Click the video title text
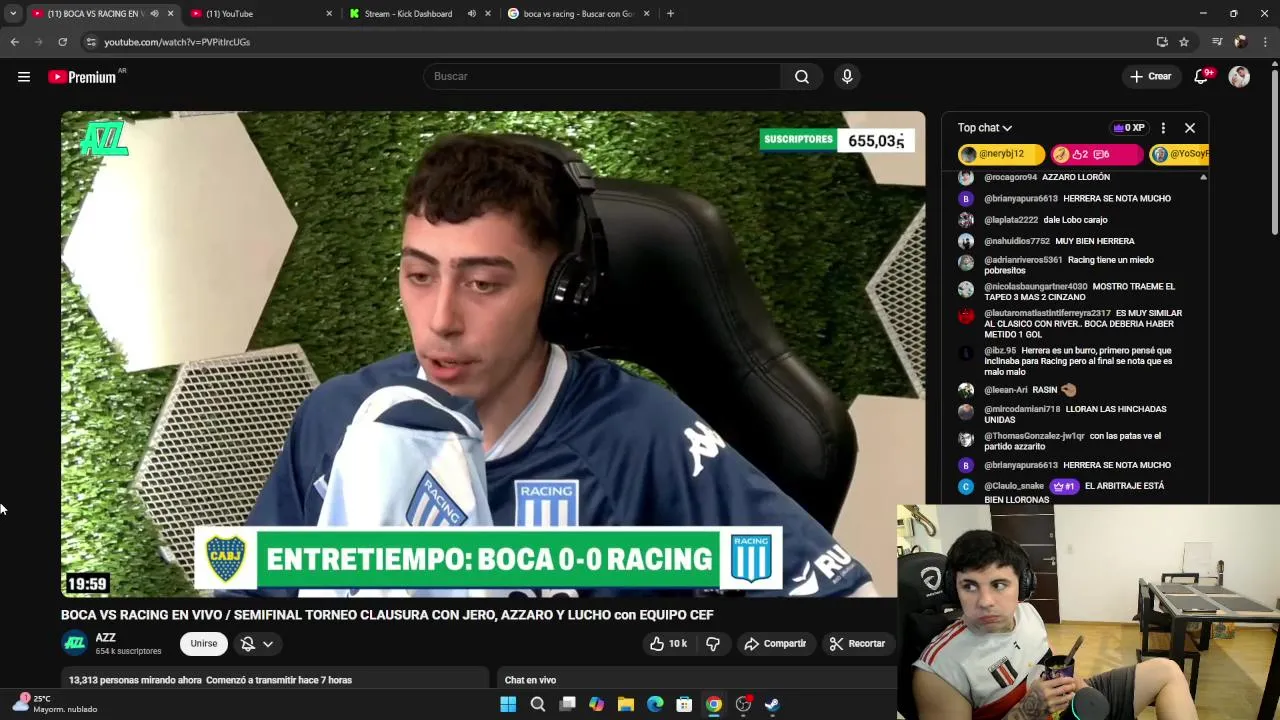 tap(387, 615)
